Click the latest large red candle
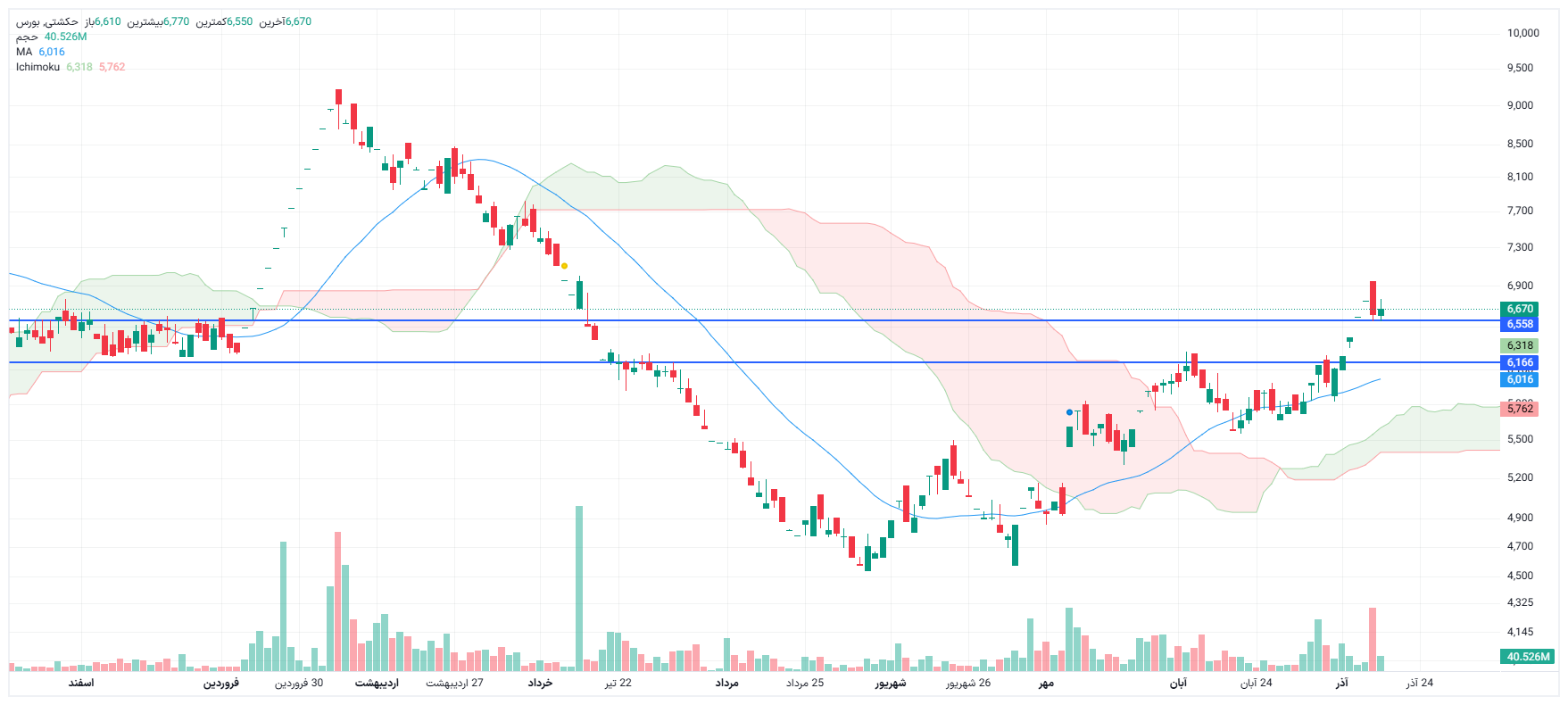 (x=1373, y=297)
